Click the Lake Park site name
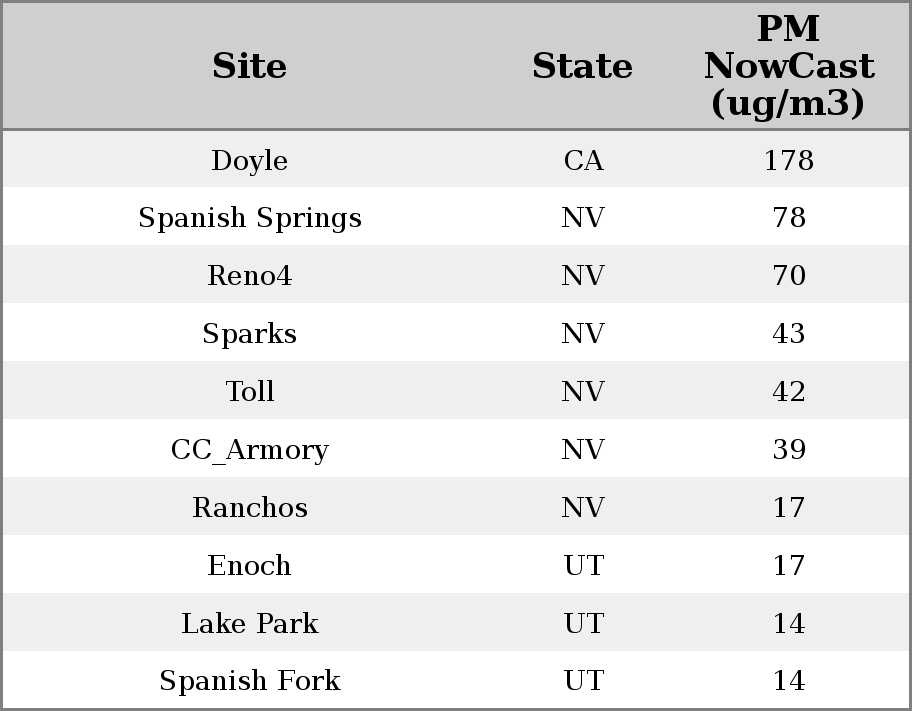Viewport: 912px width, 711px height. 250,624
